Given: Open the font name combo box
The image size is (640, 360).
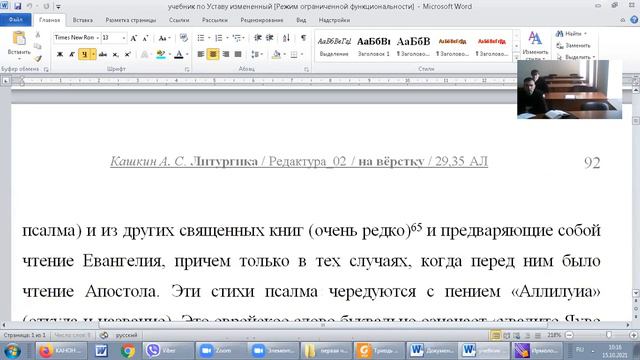Looking at the screenshot, I should tap(77, 38).
